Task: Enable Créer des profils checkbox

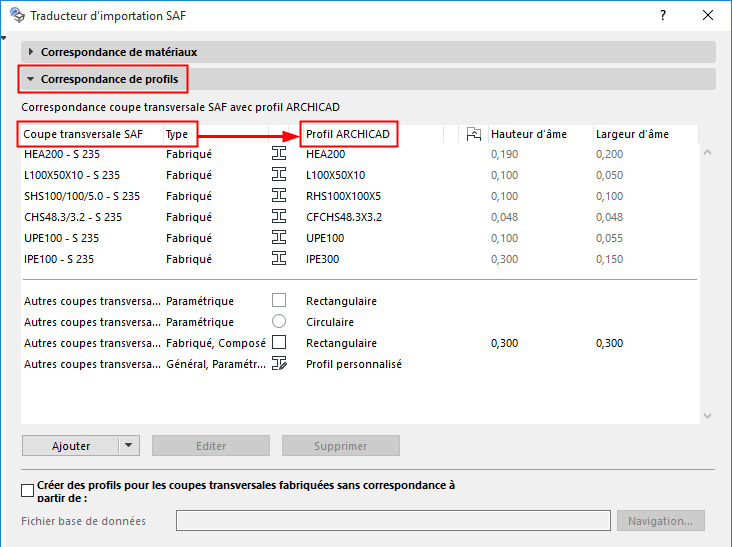Action: [28, 491]
